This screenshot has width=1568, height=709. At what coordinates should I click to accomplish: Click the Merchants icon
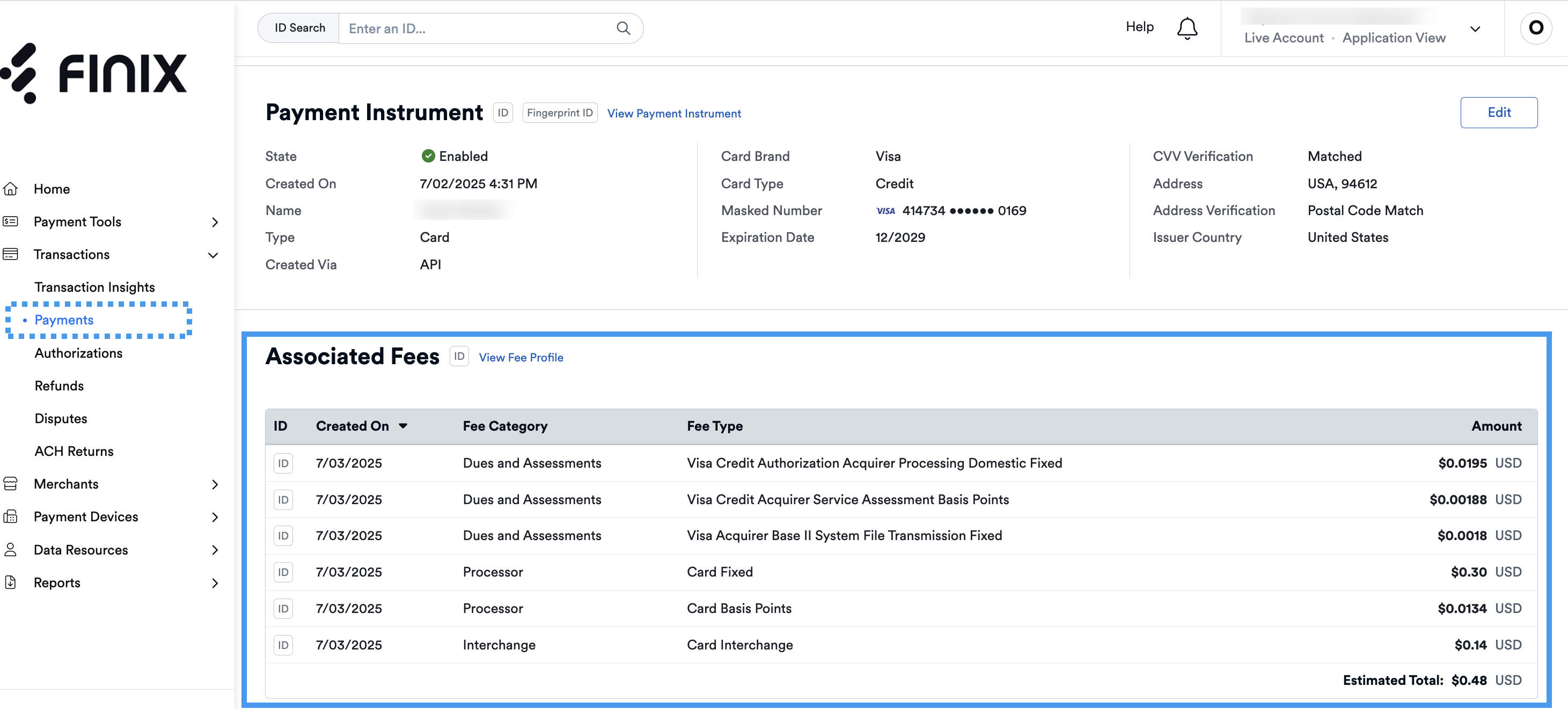(12, 483)
